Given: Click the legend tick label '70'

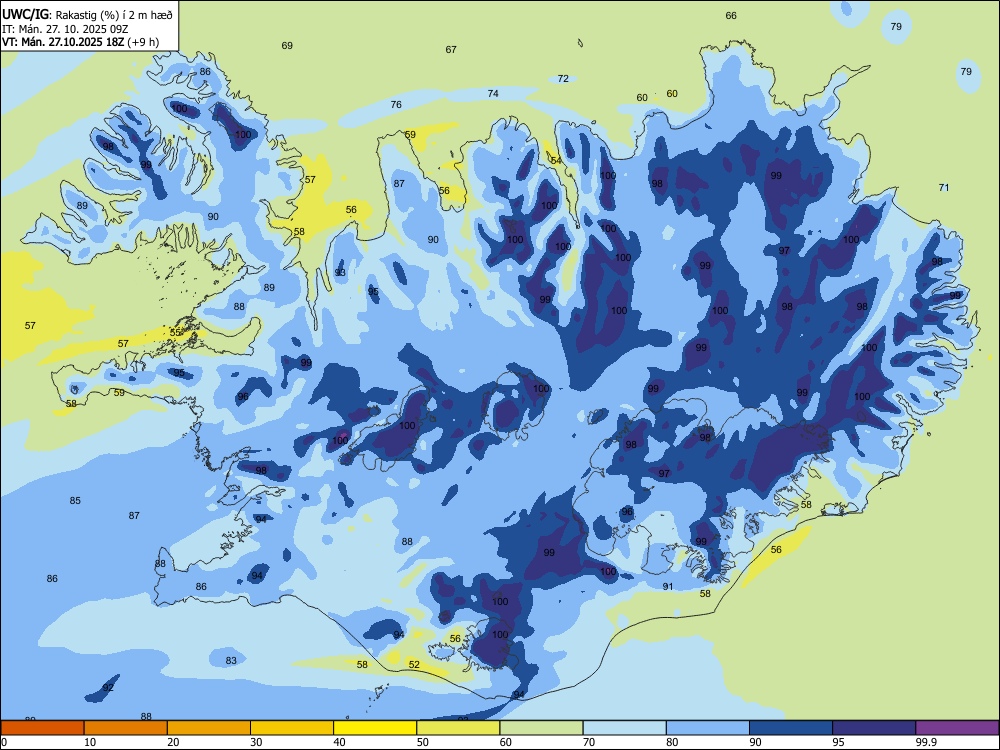Looking at the screenshot, I should click(x=589, y=742).
